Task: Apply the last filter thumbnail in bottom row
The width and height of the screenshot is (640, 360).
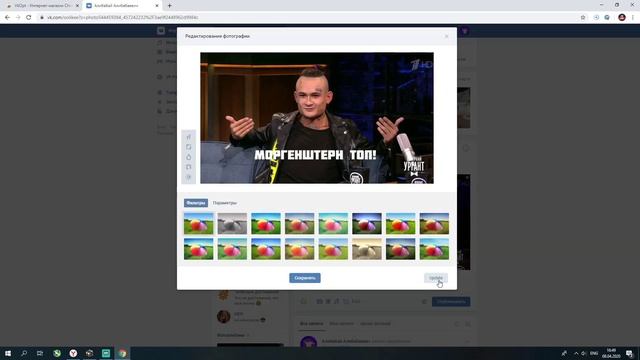Action: pos(434,249)
